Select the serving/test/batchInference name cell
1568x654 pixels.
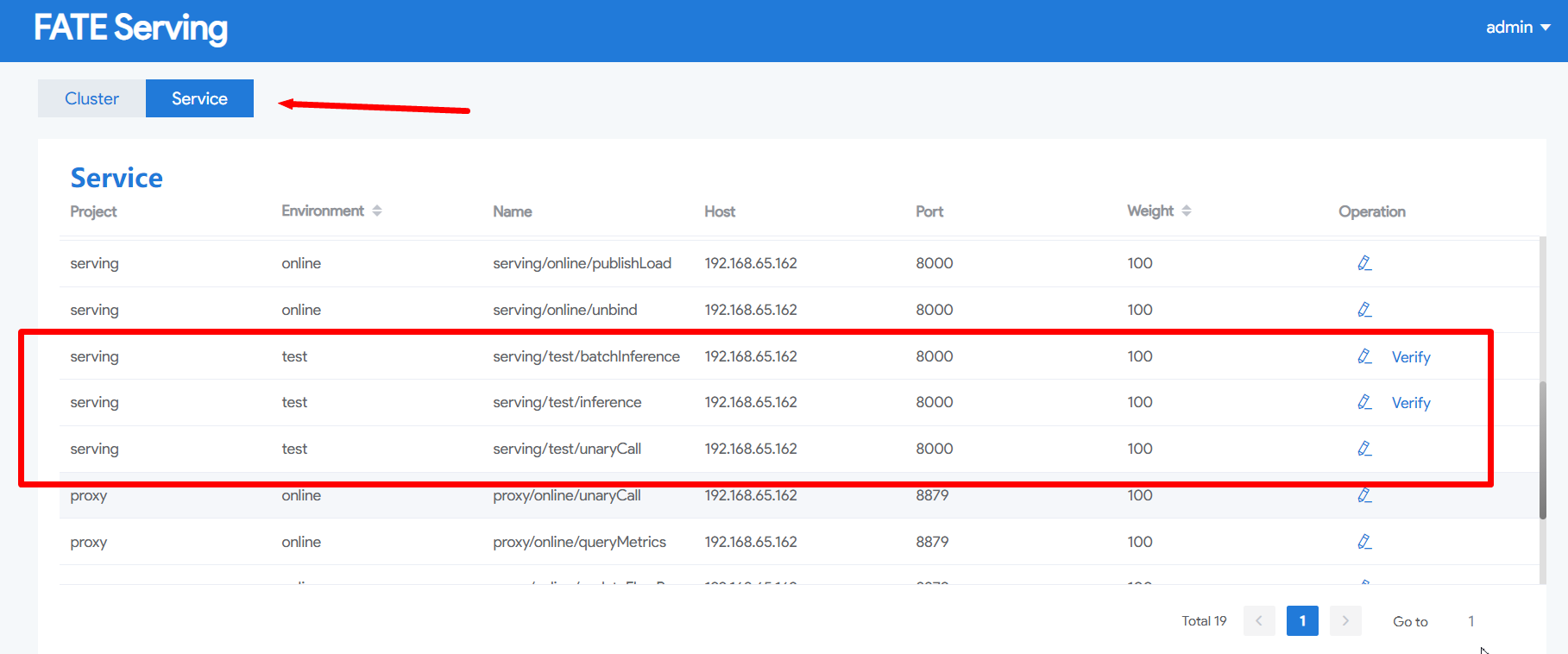586,356
